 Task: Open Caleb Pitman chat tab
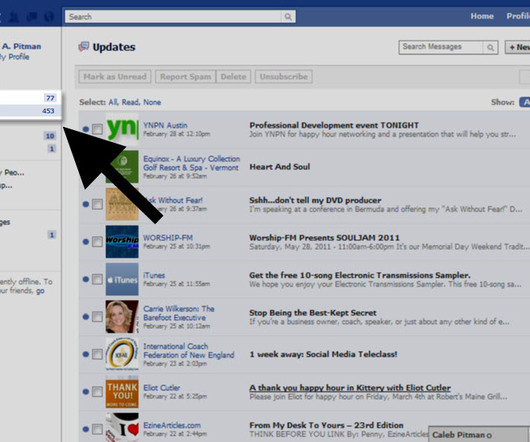479,435
